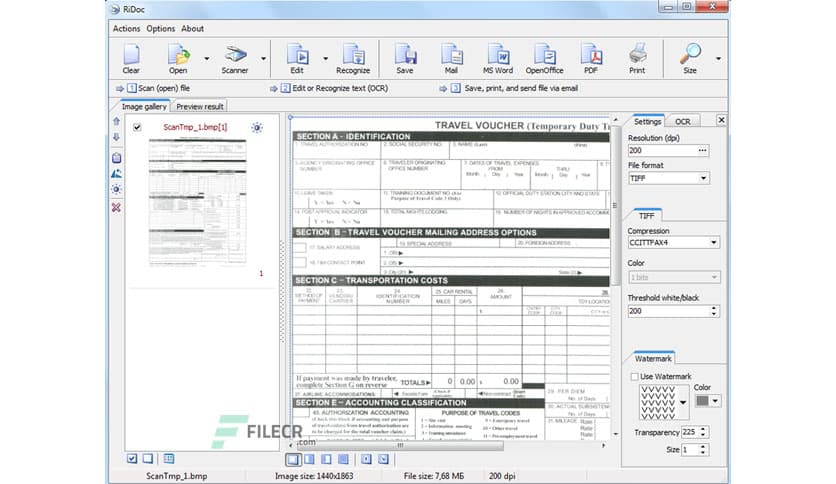The width and height of the screenshot is (836, 484).
Task: Export to OpenOffice icon
Action: (x=544, y=58)
